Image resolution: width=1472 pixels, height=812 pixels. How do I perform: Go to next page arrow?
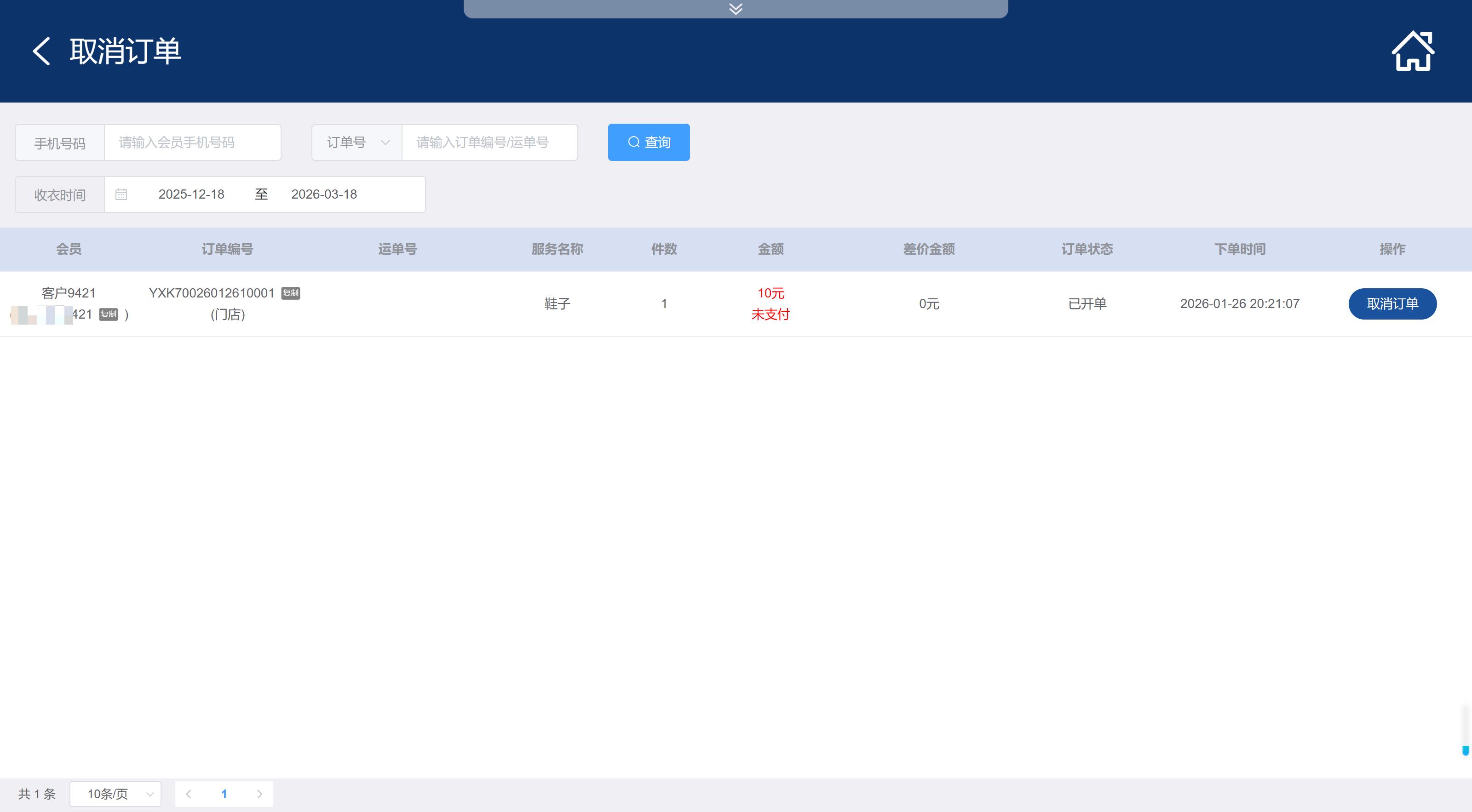259,794
